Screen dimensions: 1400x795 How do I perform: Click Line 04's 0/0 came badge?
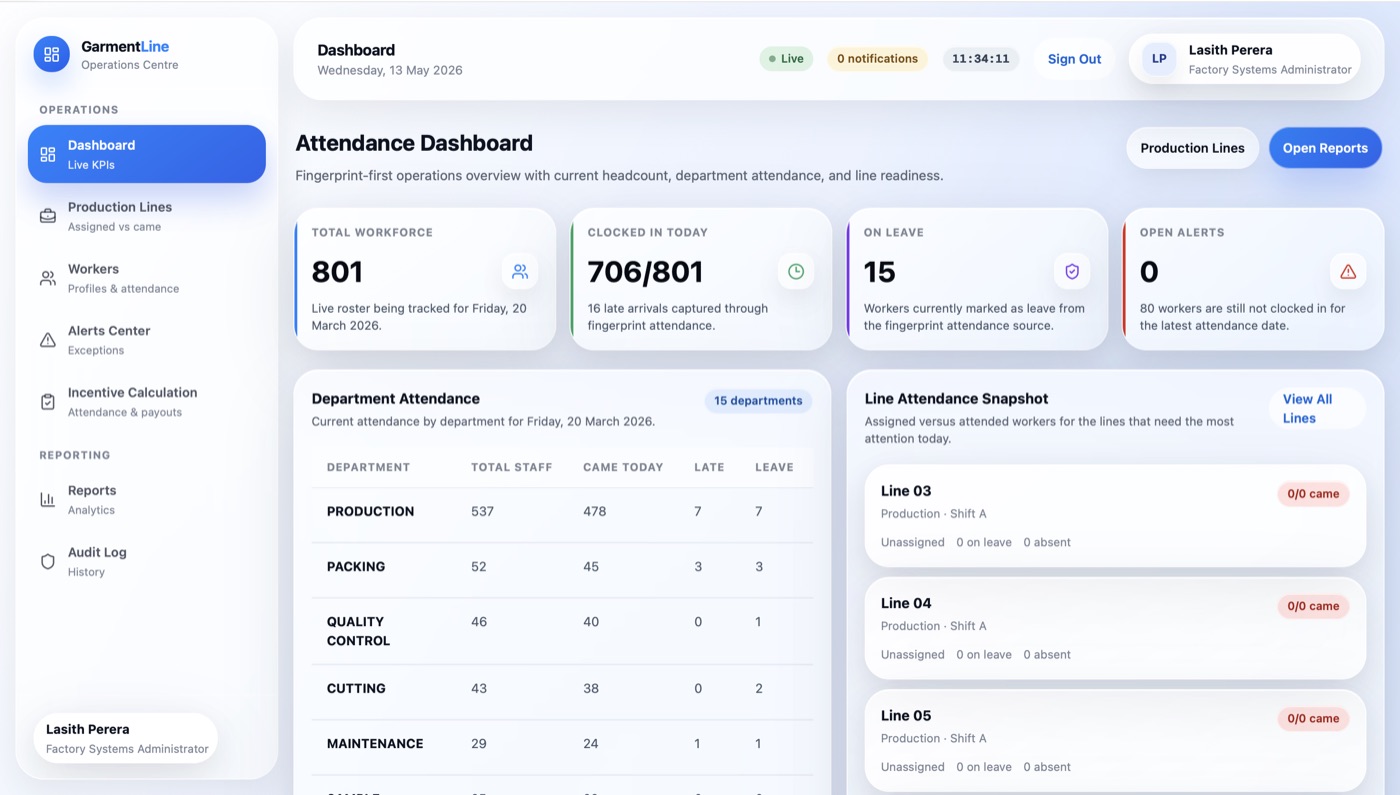[1313, 606]
